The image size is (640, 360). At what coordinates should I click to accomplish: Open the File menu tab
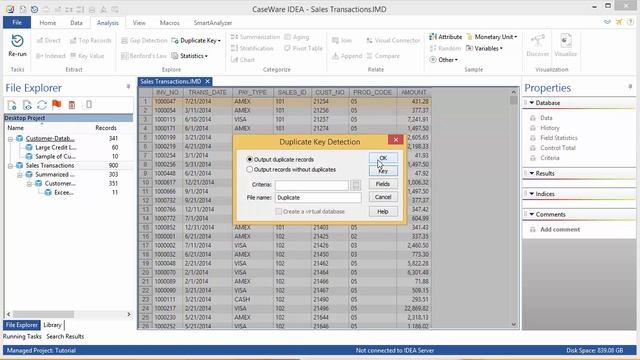(x=17, y=22)
